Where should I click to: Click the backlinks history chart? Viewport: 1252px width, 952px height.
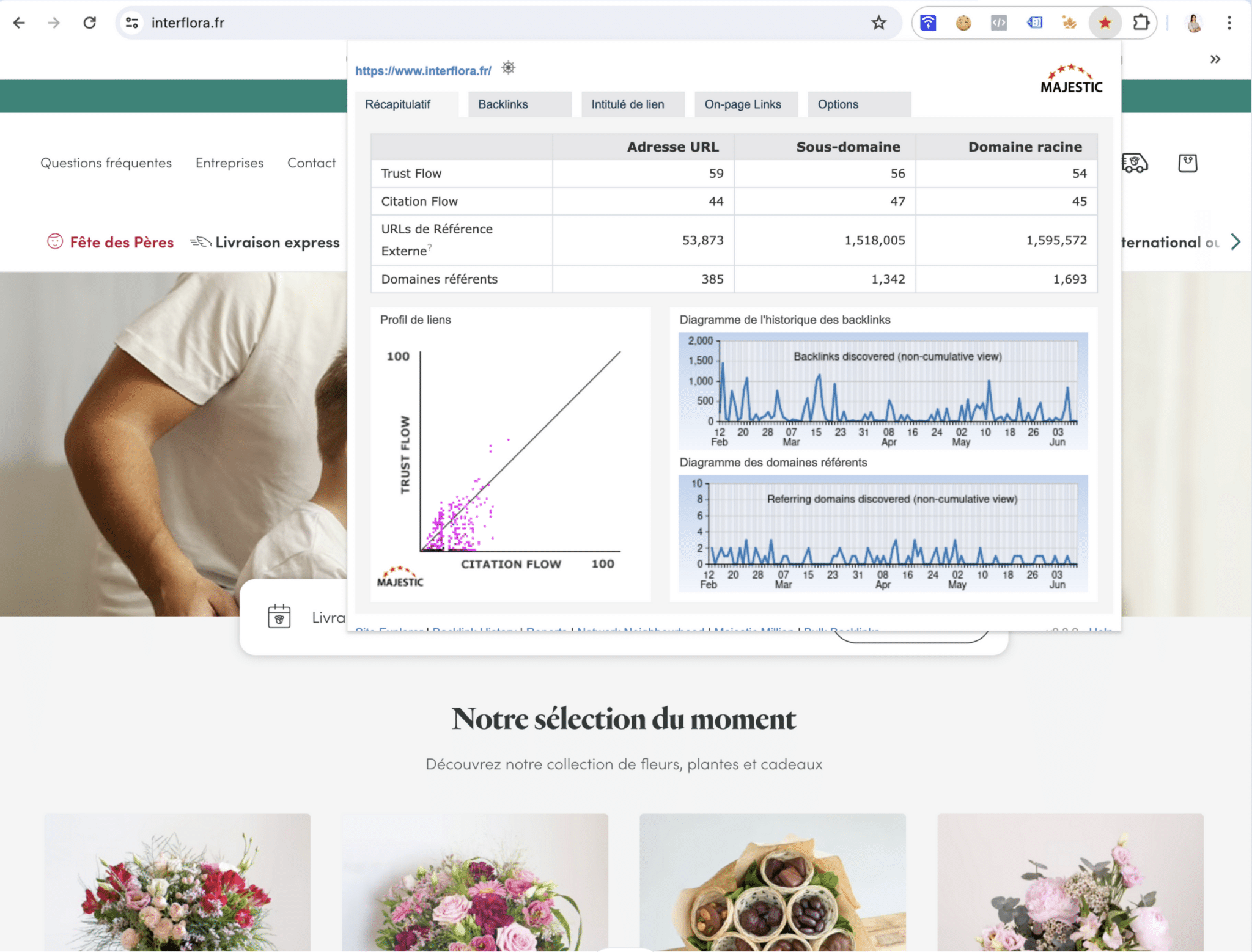pyautogui.click(x=883, y=391)
